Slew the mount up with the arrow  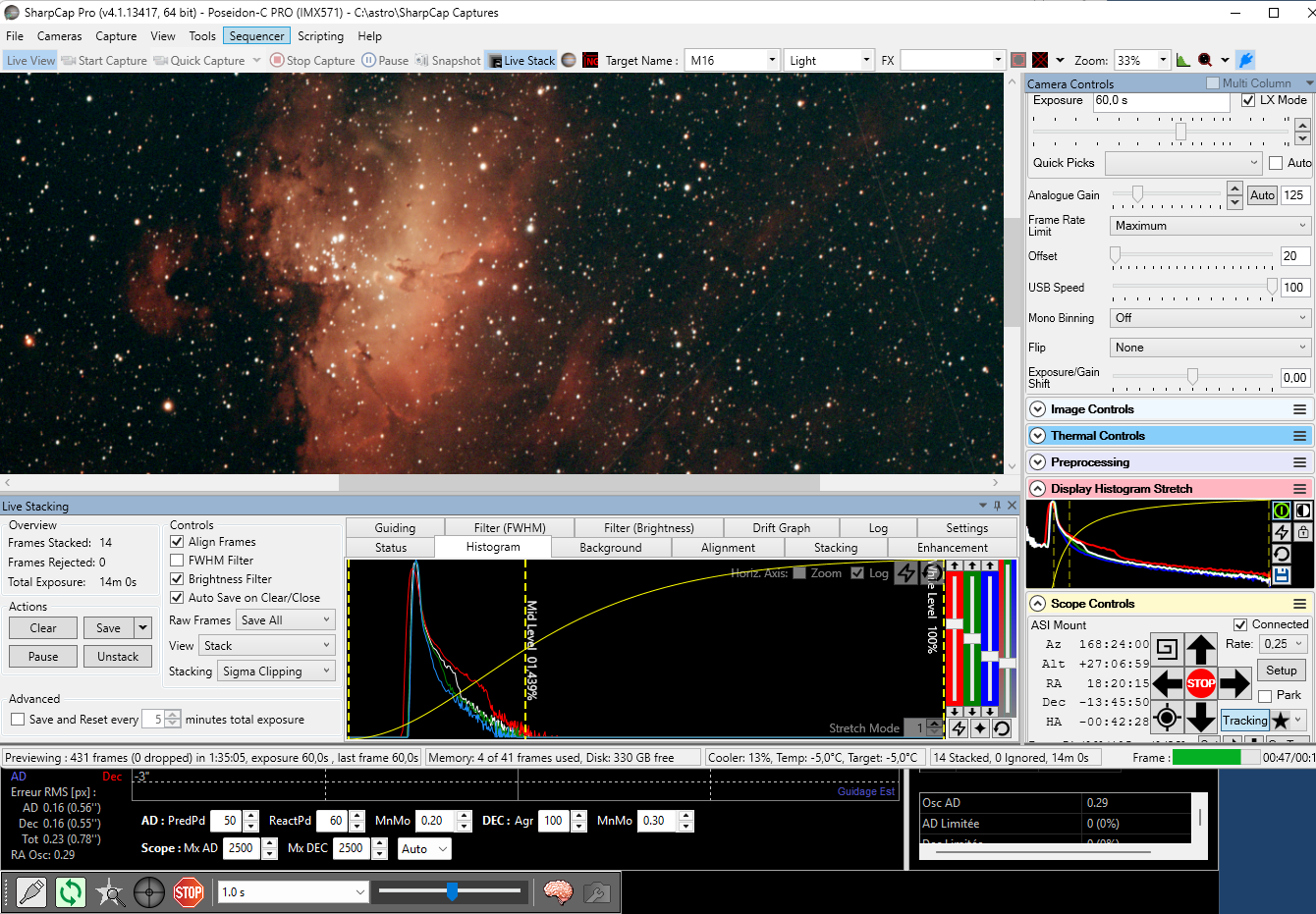(x=1200, y=649)
